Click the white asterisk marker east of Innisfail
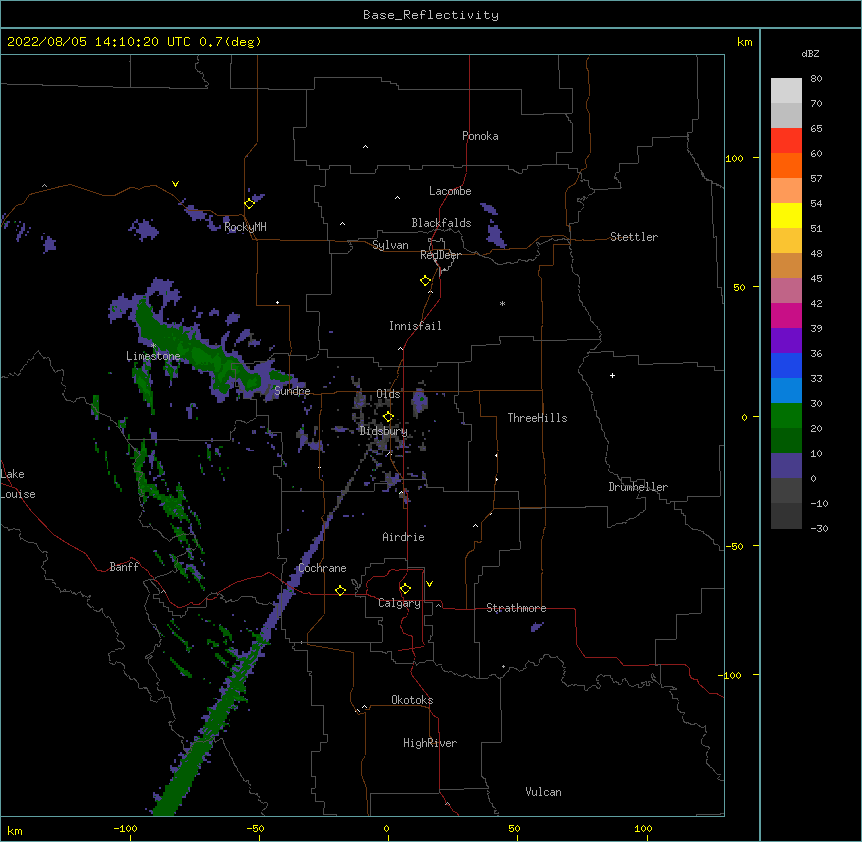The width and height of the screenshot is (862, 842). click(502, 303)
